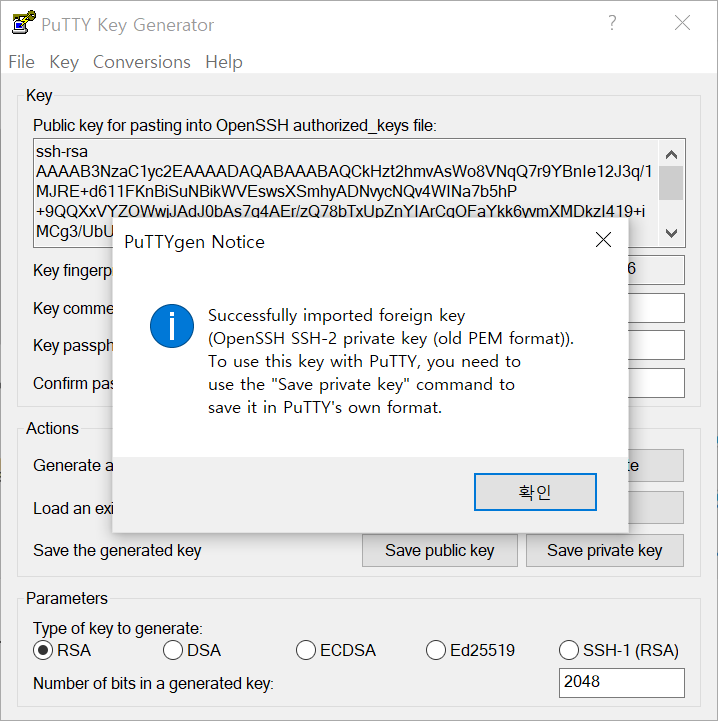Close the PuTTYgen Notice dialog

[603, 240]
